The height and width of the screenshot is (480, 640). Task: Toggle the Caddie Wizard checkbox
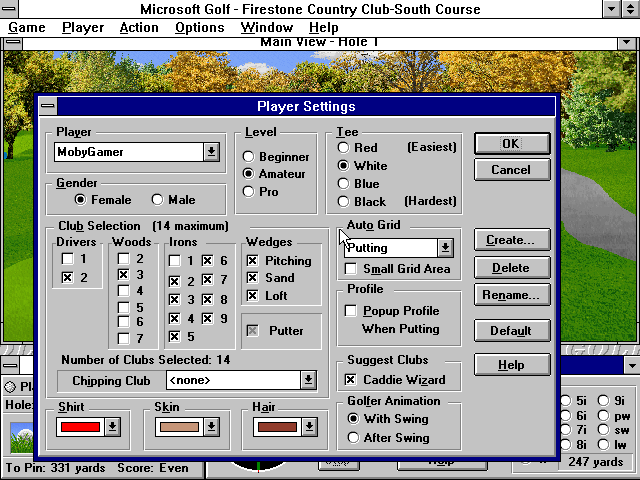(x=351, y=380)
